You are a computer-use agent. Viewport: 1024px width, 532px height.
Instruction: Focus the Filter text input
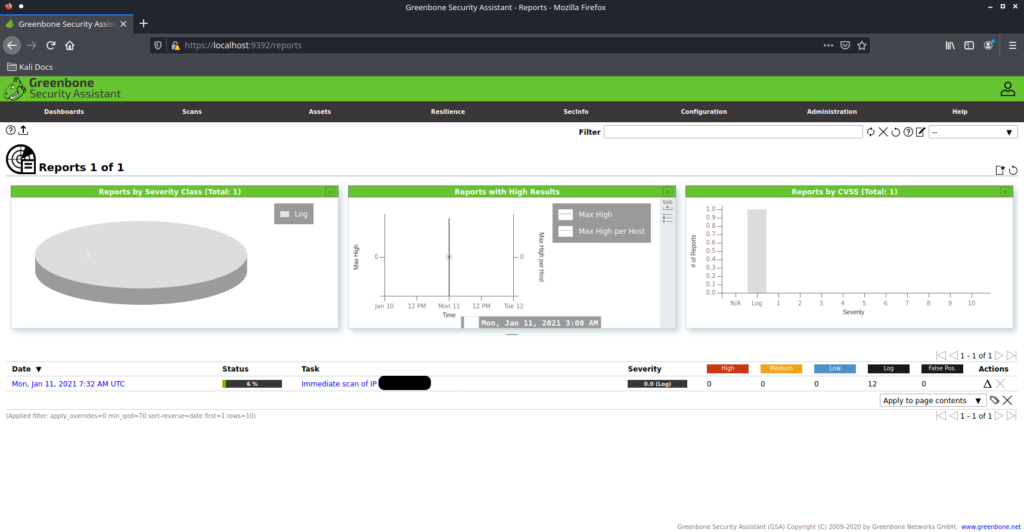point(733,132)
